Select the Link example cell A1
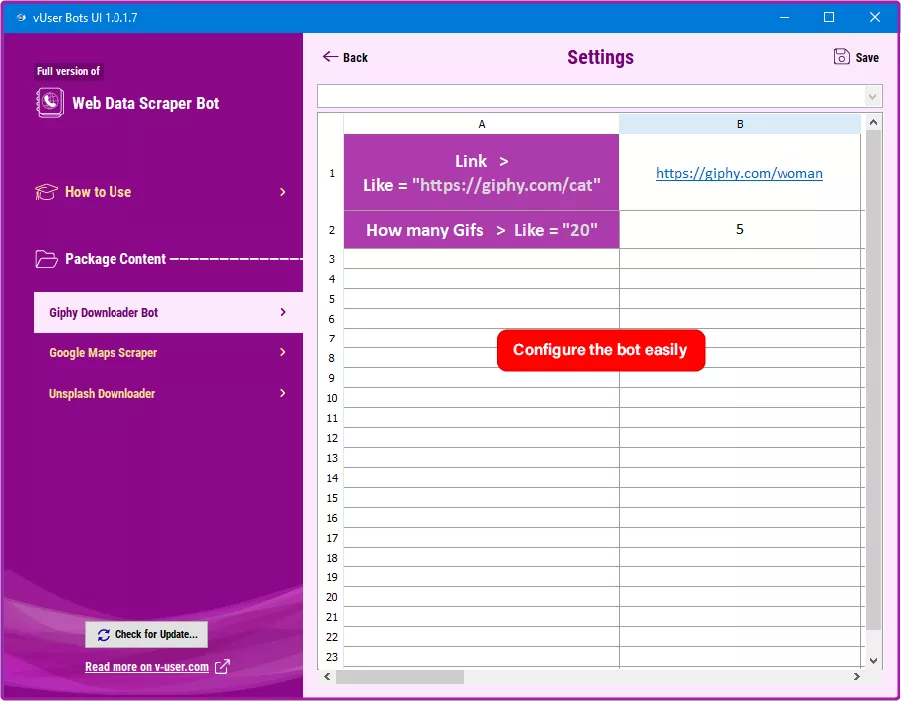 click(482, 172)
